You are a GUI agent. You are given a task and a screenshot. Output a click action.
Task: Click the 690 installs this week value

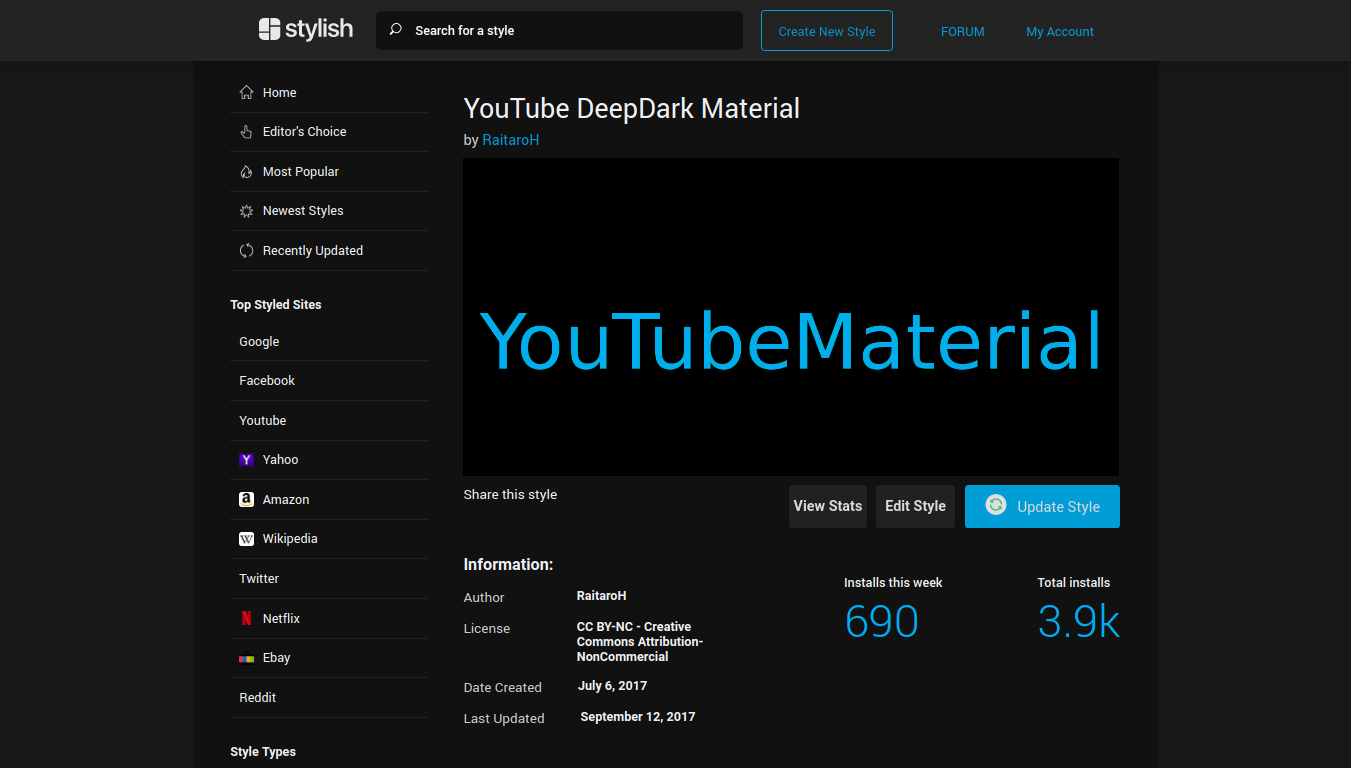point(881,622)
